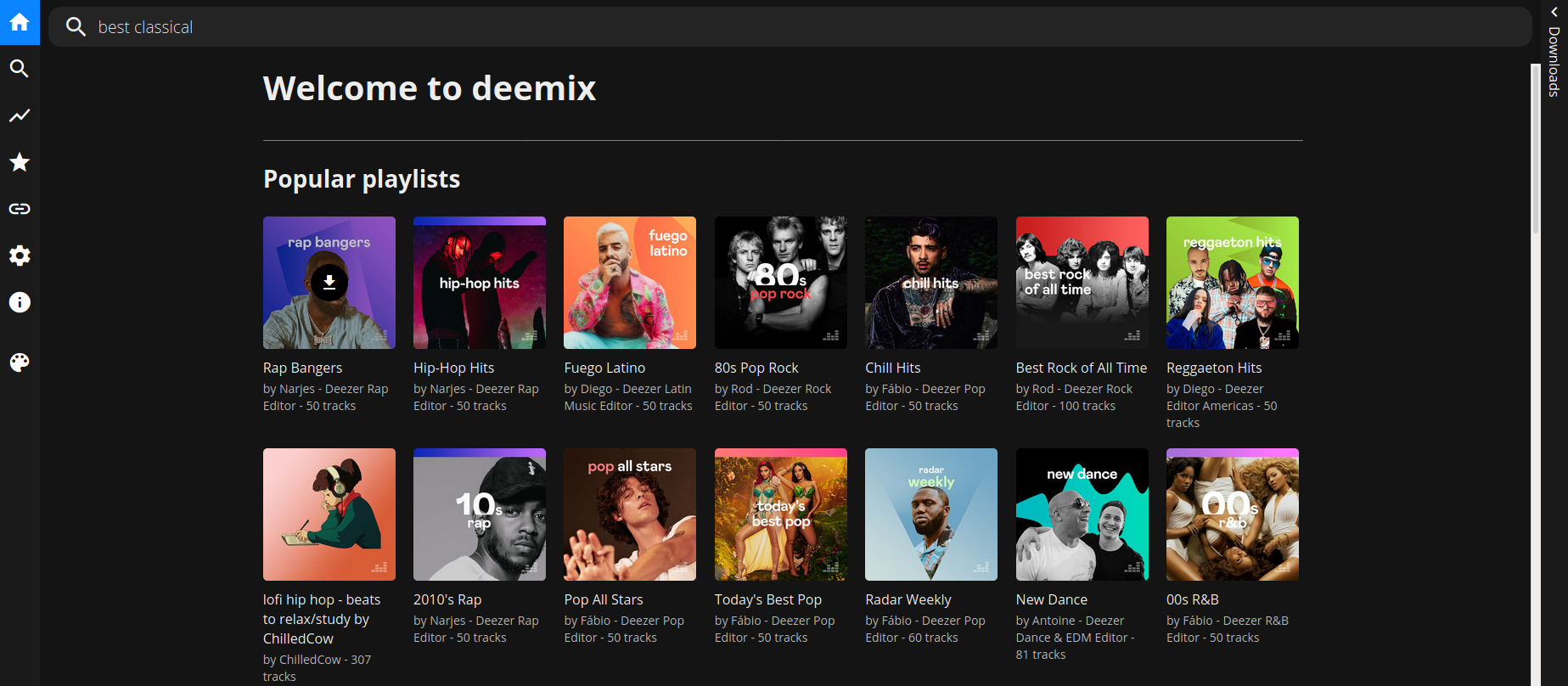Open the Home page from the sidebar
This screenshot has height=686, width=1568.
tap(20, 22)
